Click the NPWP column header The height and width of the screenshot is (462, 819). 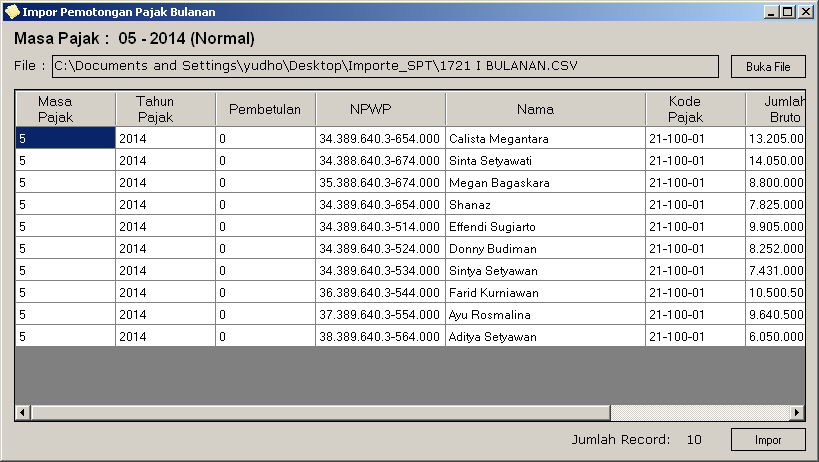point(380,109)
